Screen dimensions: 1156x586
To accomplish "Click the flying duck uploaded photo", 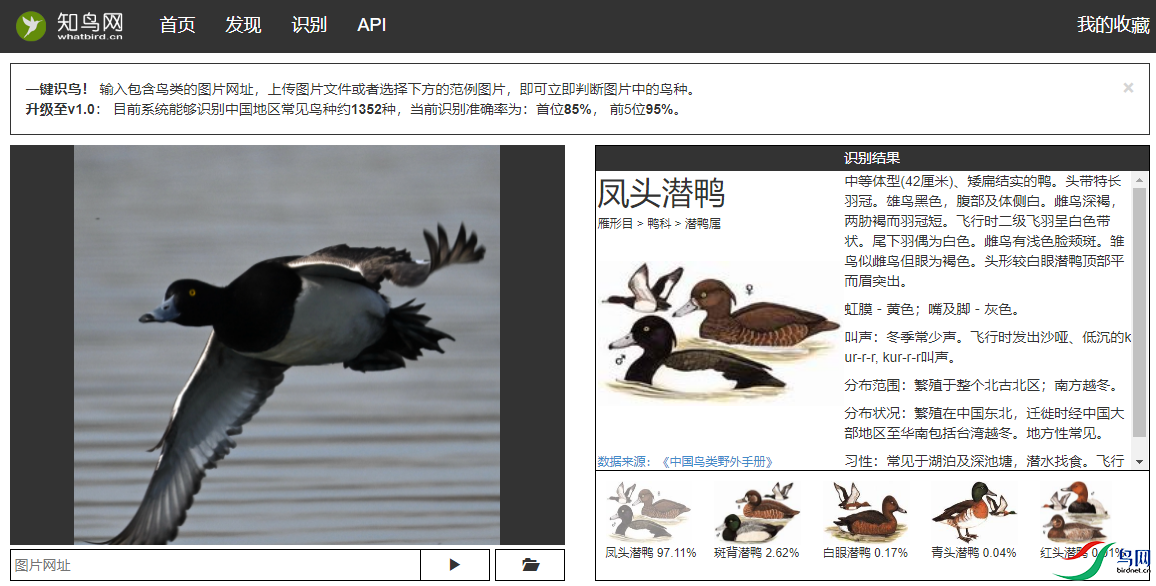I will [x=287, y=345].
